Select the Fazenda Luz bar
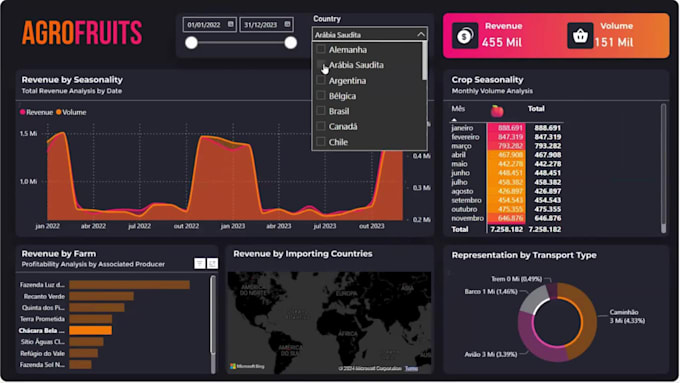The image size is (680, 383). 129,285
